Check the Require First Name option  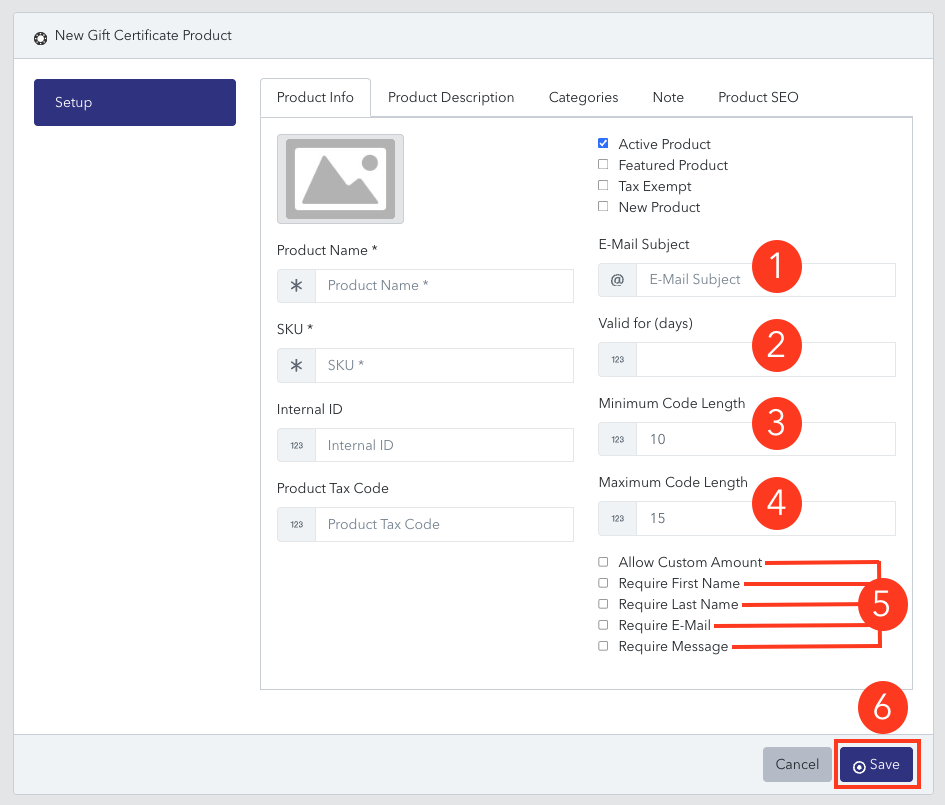point(603,583)
